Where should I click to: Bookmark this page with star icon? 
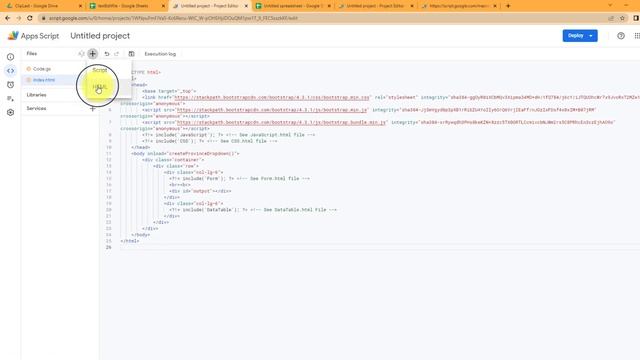click(622, 18)
